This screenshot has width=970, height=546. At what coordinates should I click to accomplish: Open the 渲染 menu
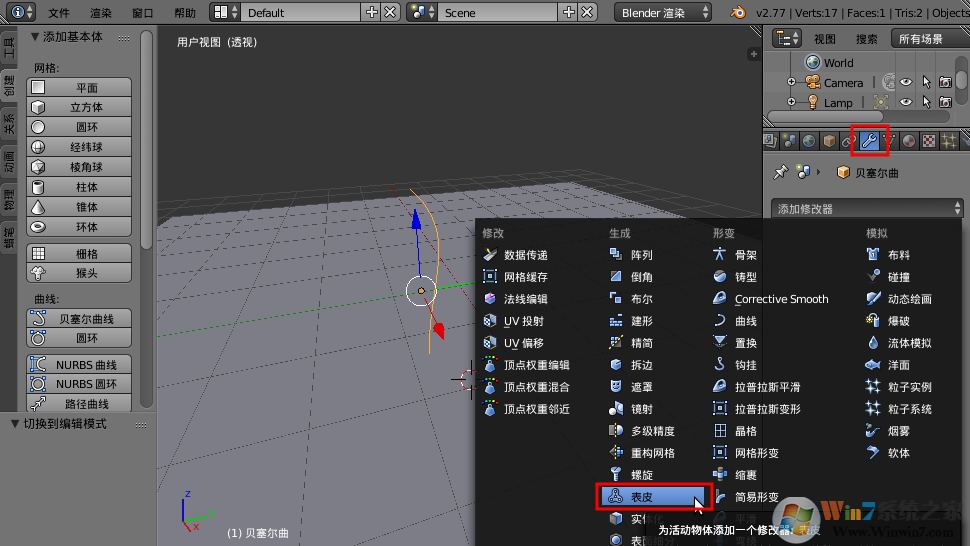(101, 13)
